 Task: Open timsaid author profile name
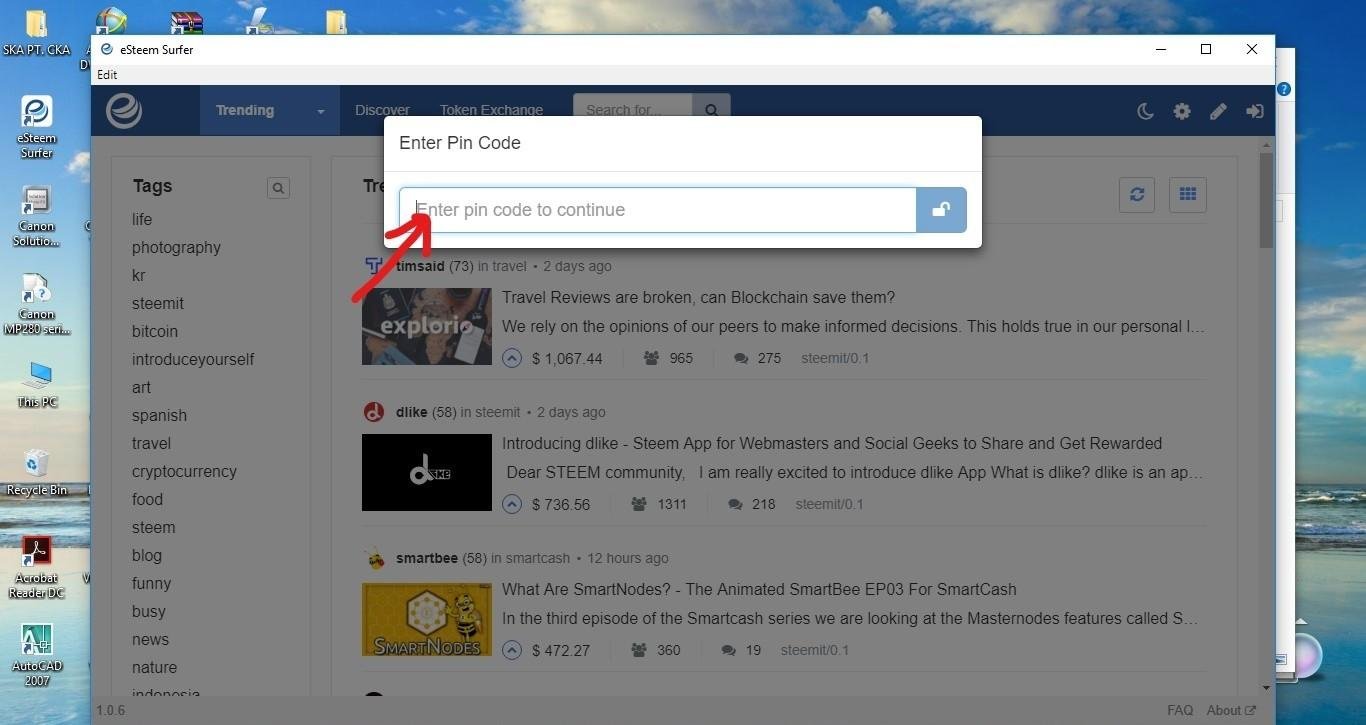[420, 266]
